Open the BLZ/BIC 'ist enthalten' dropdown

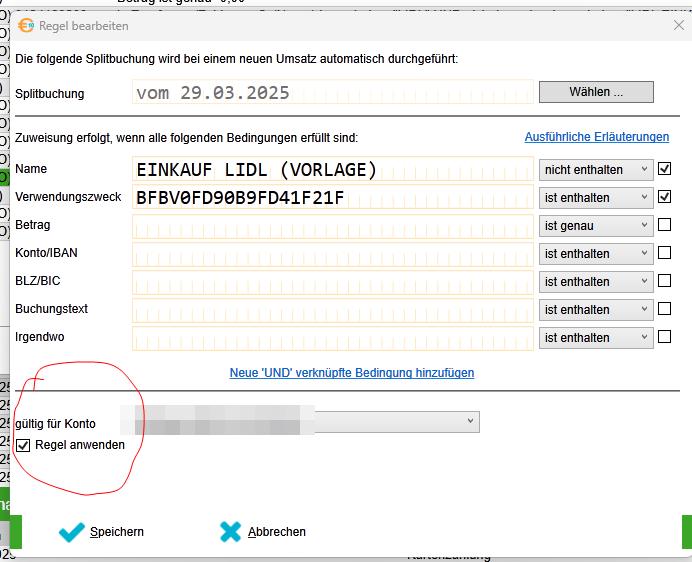coord(596,282)
